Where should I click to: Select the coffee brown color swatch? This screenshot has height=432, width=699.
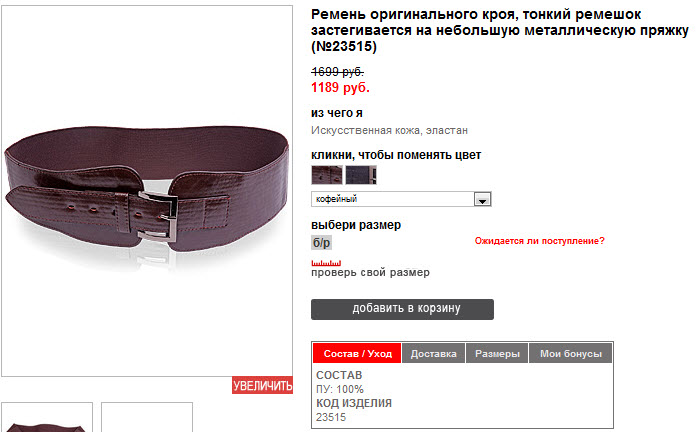click(327, 175)
